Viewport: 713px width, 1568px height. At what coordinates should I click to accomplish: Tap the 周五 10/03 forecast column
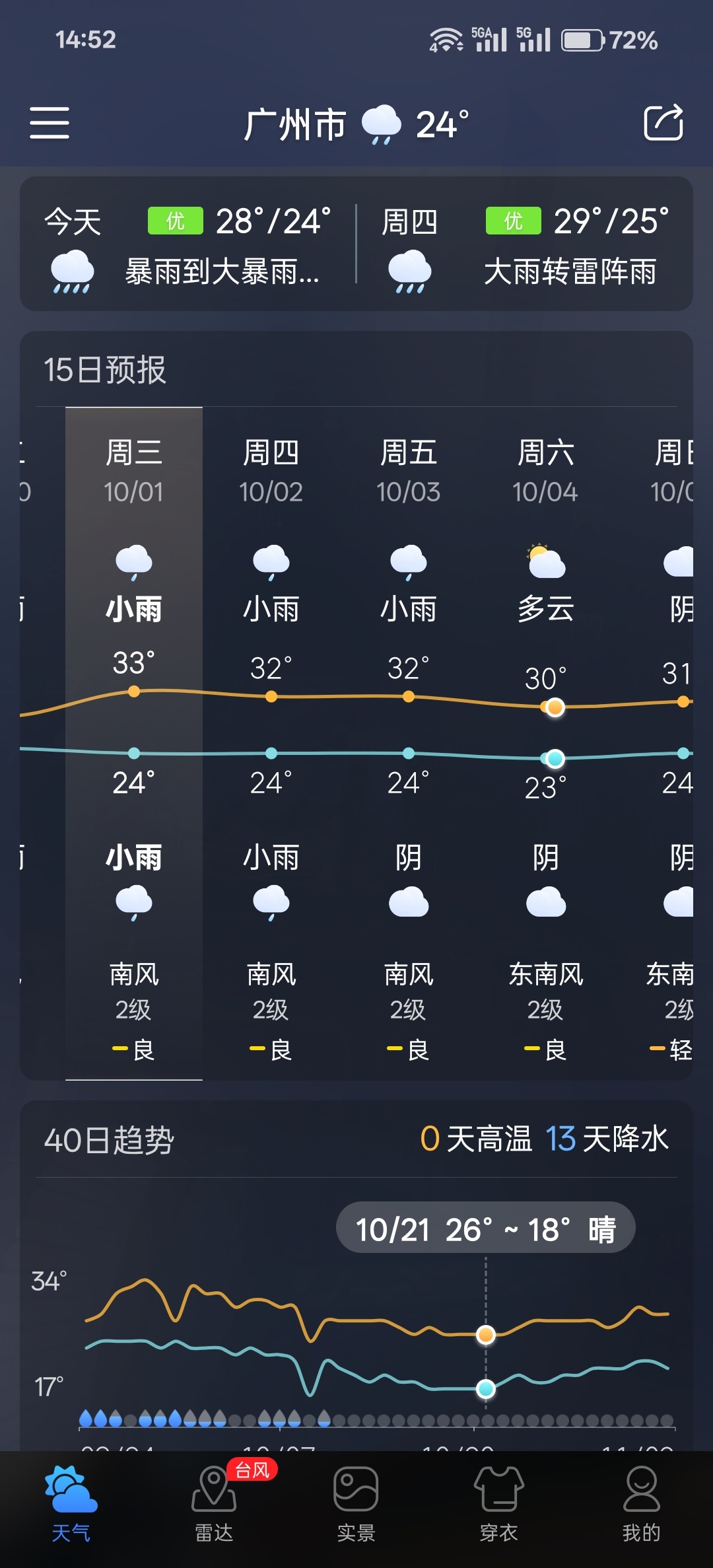click(409, 744)
